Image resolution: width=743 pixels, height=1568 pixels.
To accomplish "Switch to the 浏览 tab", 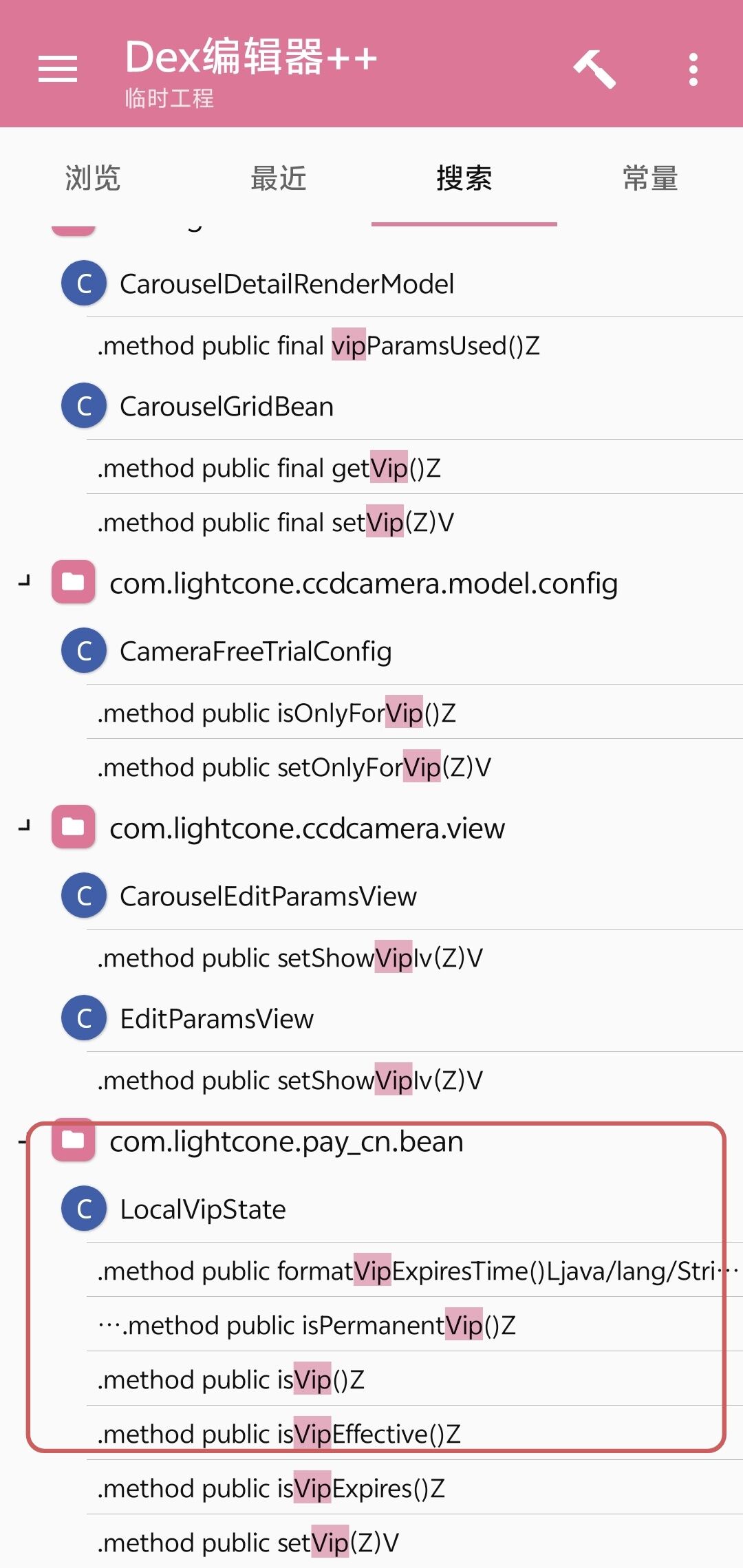I will point(93,178).
